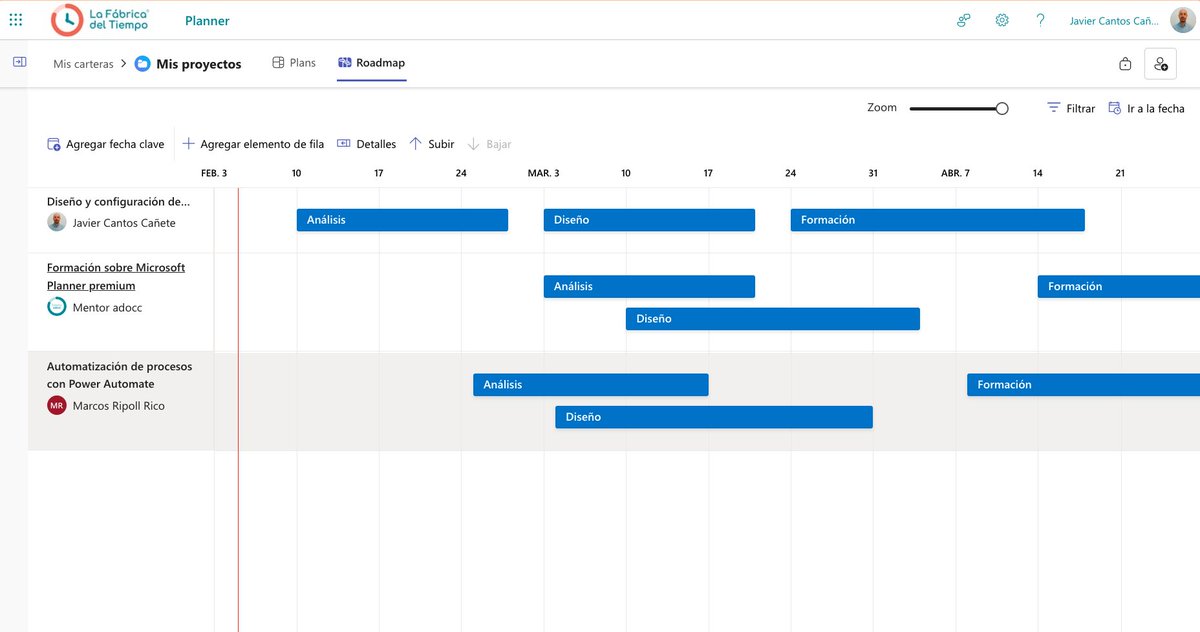The width and height of the screenshot is (1200, 632).
Task: Select the Análisis bar in Power Automate row
Action: tap(591, 384)
